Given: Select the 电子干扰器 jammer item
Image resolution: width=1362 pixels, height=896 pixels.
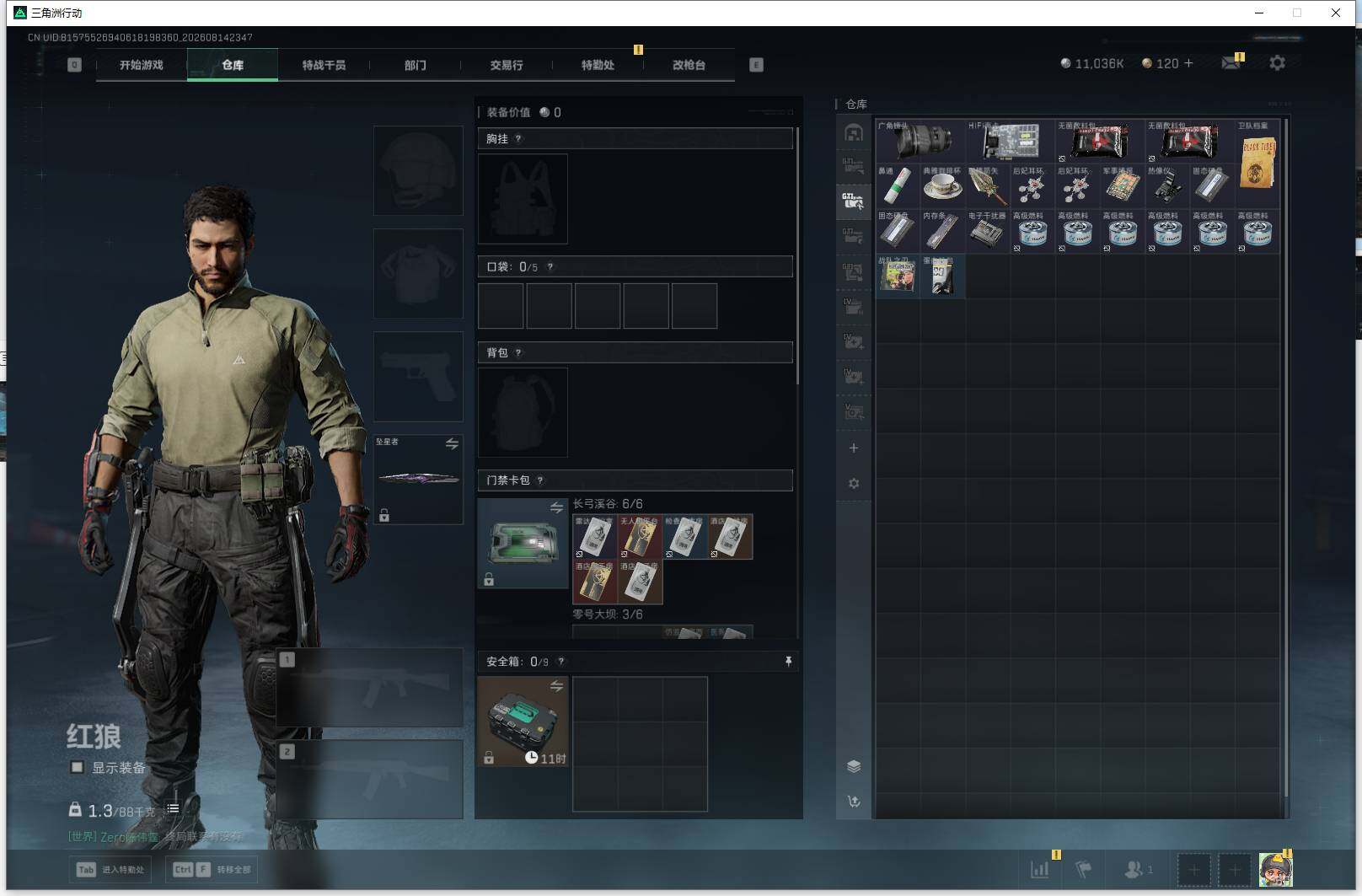Looking at the screenshot, I should 988,232.
